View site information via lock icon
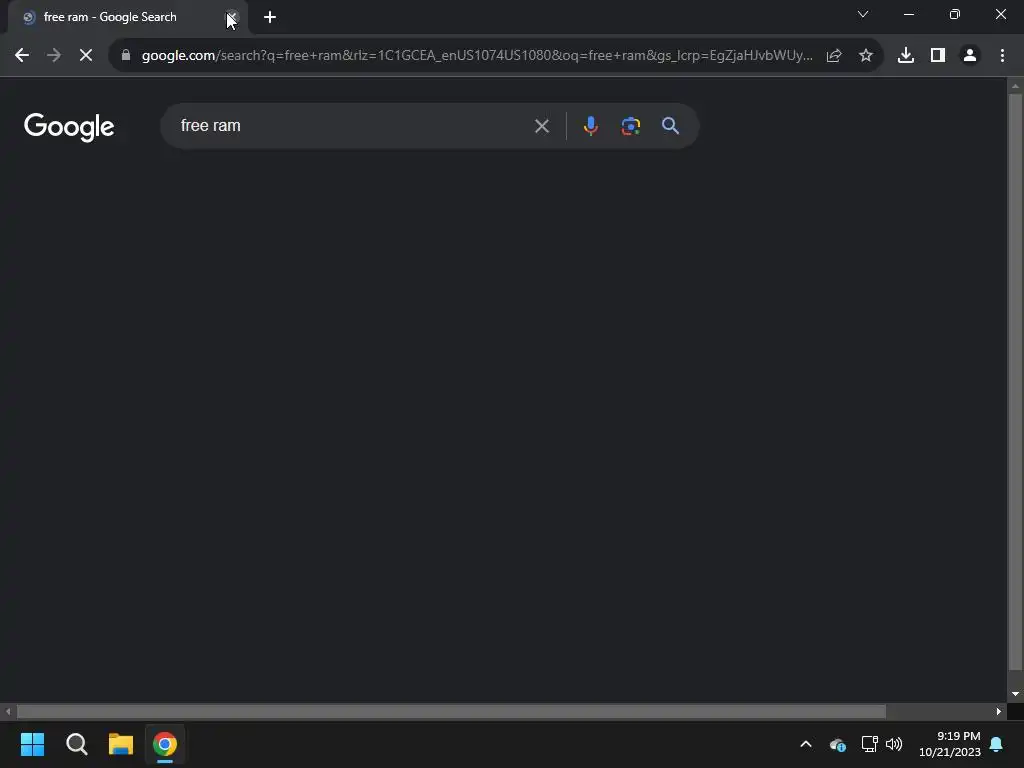This screenshot has width=1024, height=768. (126, 56)
